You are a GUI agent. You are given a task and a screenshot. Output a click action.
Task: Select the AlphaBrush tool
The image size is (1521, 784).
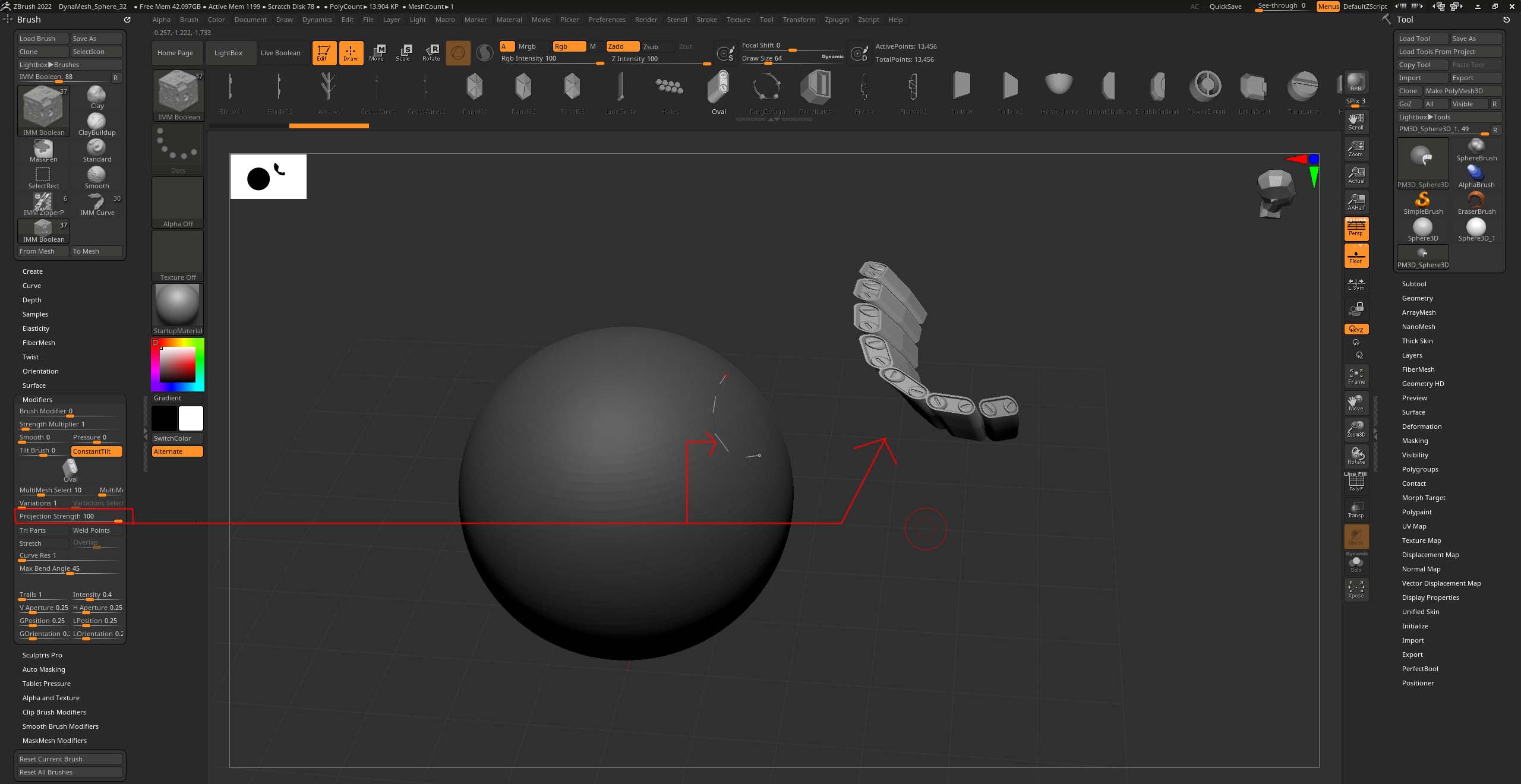click(x=1476, y=177)
